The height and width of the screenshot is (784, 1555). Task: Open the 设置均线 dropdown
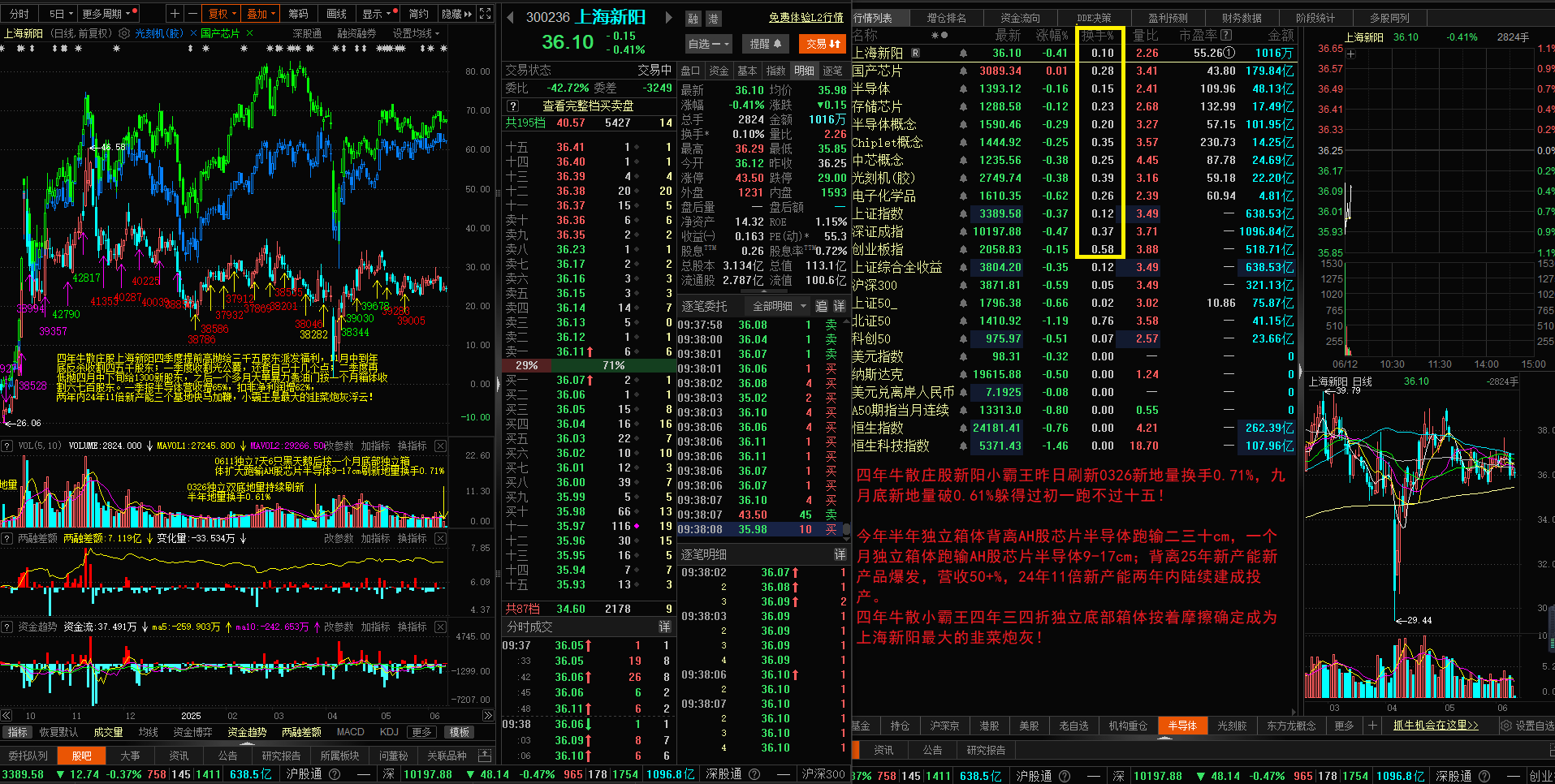click(417, 34)
